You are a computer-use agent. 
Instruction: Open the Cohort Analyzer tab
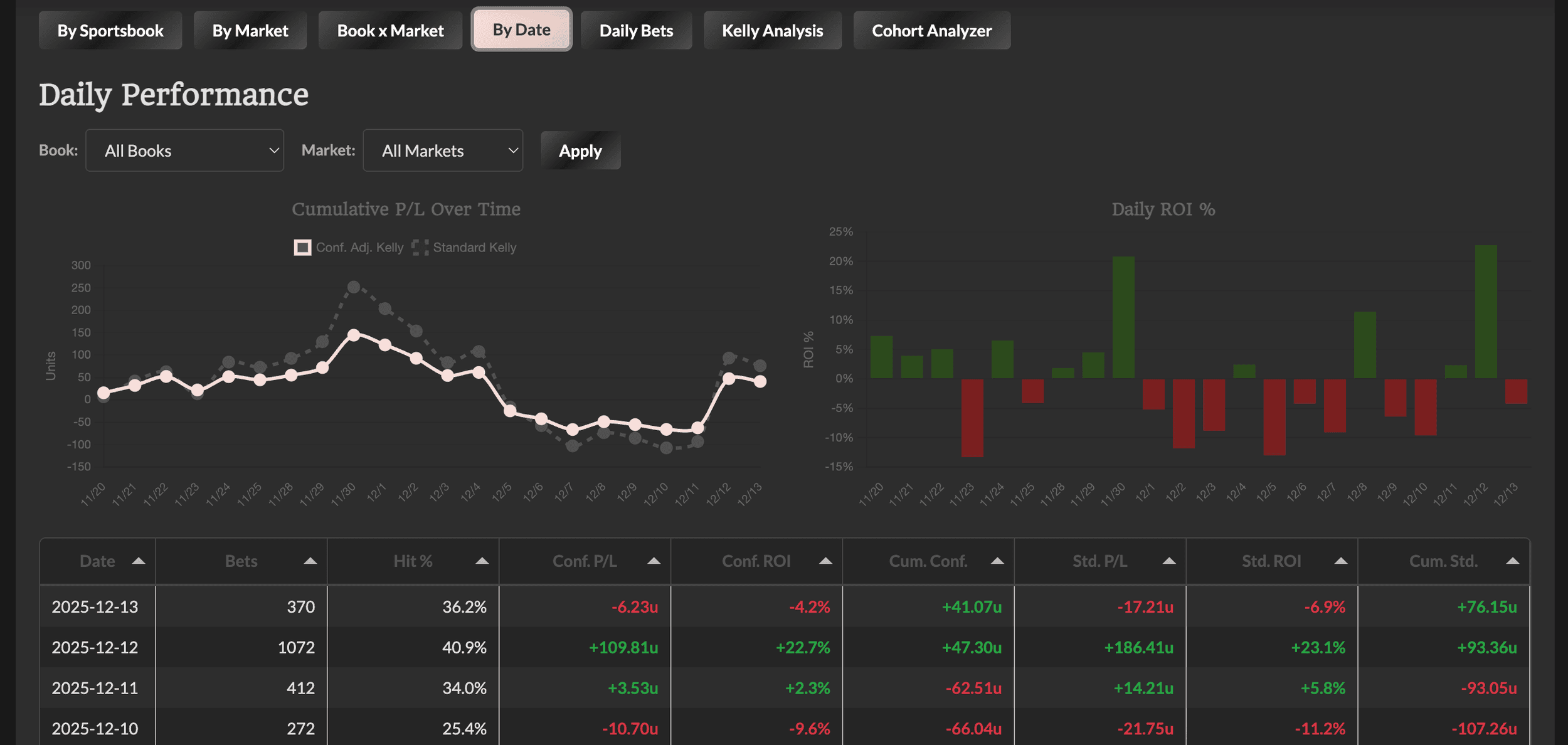tap(931, 30)
